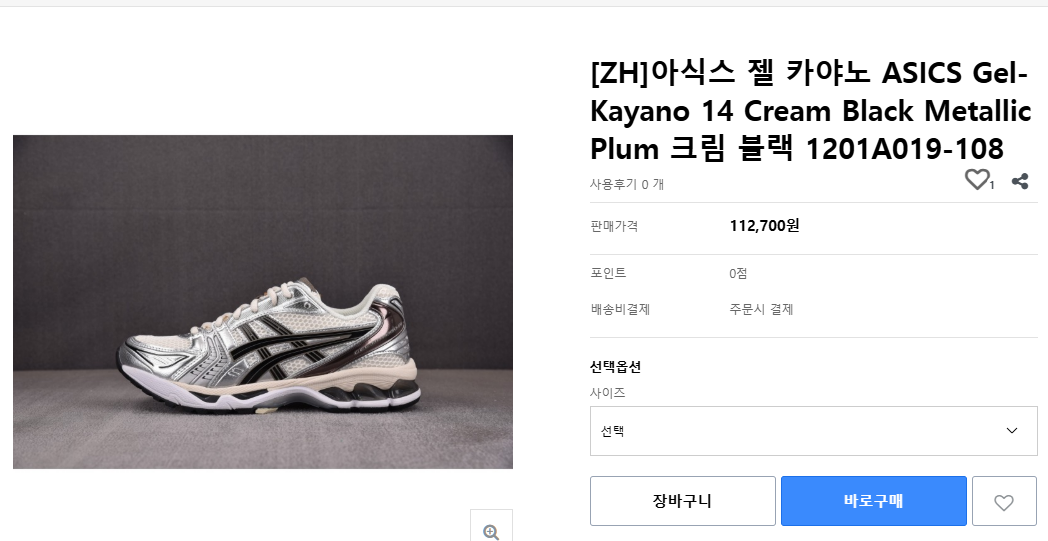This screenshot has height=541, width=1048.
Task: Click the blue 바로구매 button
Action: pyautogui.click(x=873, y=501)
